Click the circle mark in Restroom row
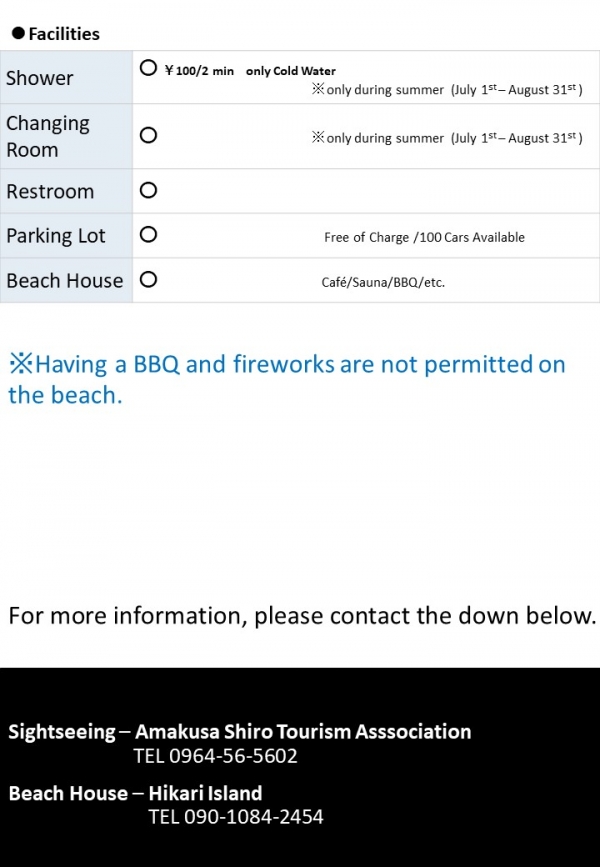 [148, 190]
